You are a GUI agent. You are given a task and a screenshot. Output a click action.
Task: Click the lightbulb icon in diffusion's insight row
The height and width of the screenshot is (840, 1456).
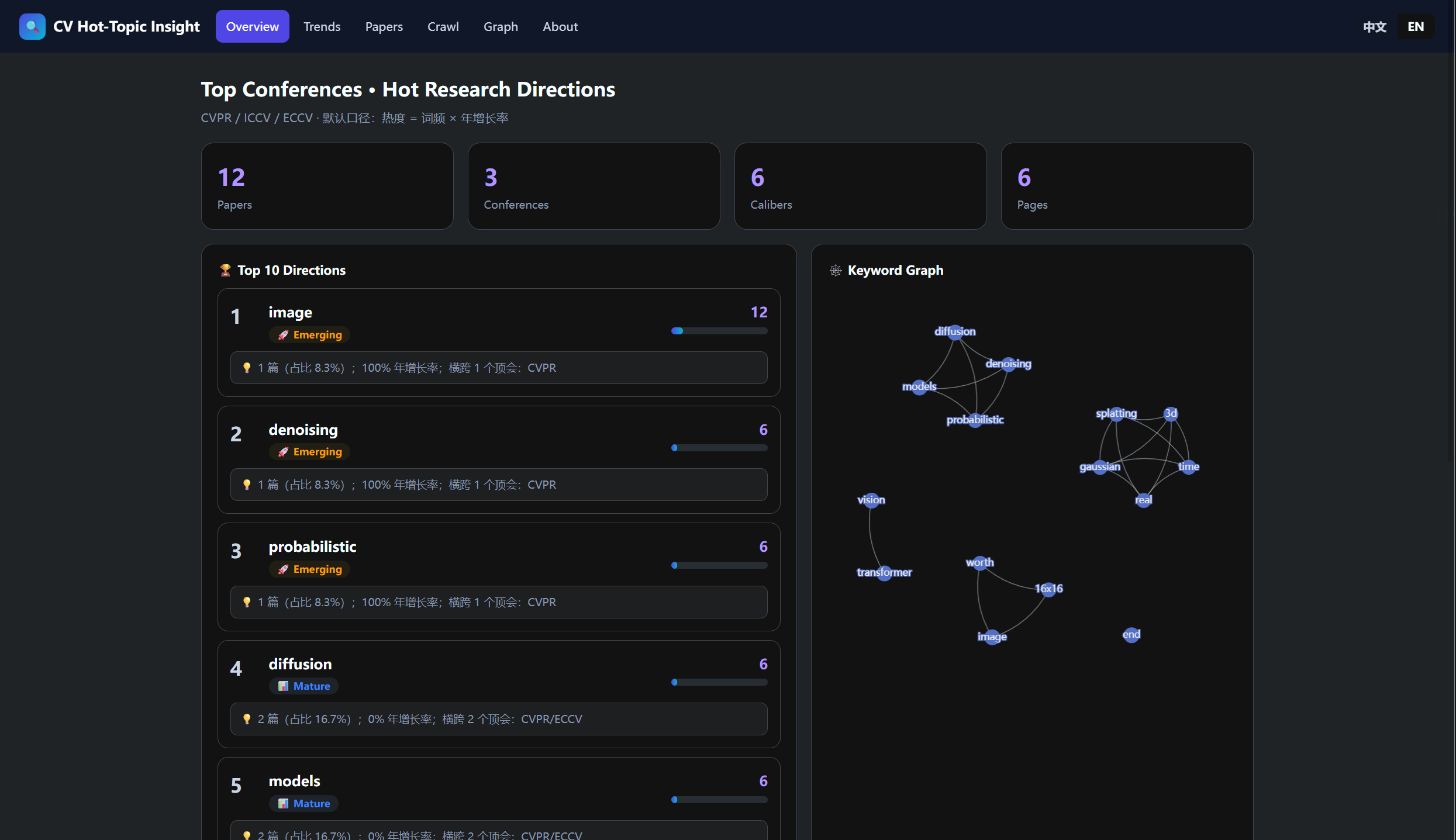[247, 719]
